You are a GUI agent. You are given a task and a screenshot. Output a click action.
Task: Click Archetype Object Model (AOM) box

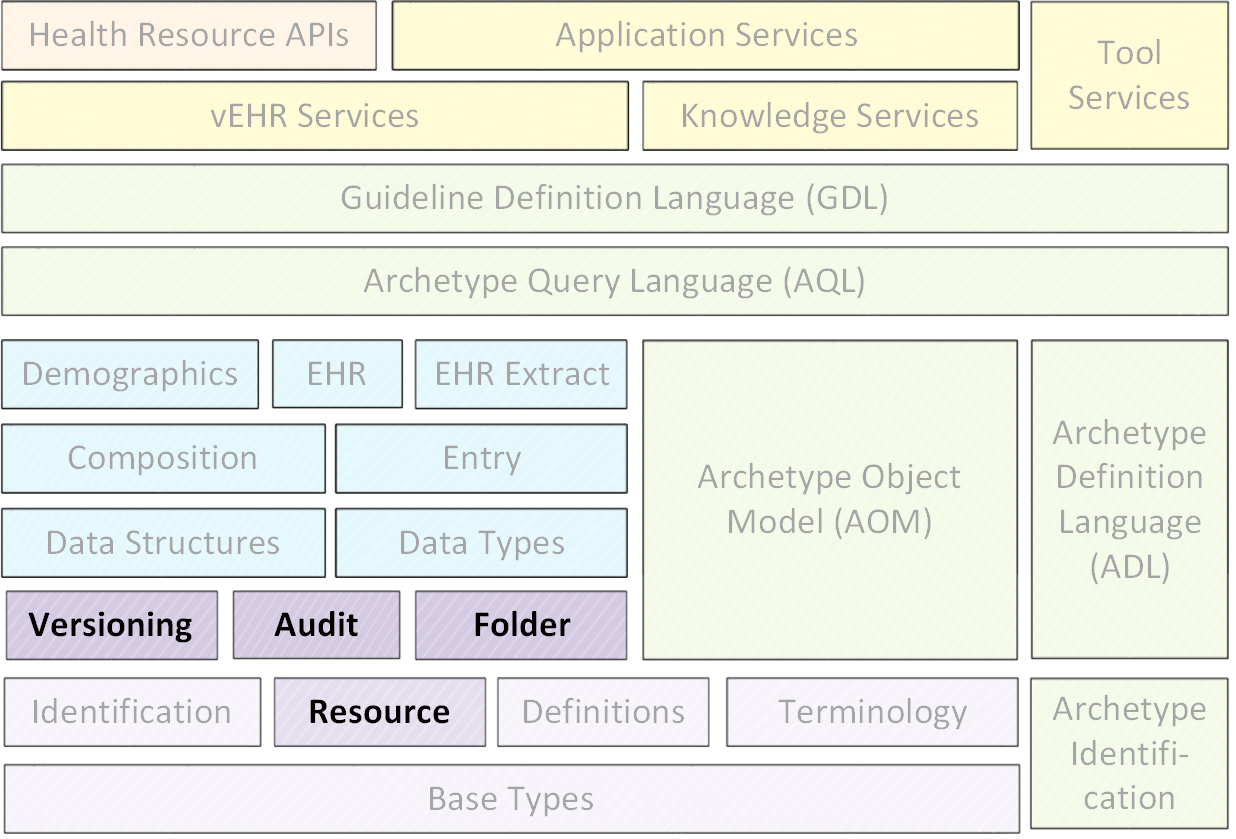click(x=830, y=500)
